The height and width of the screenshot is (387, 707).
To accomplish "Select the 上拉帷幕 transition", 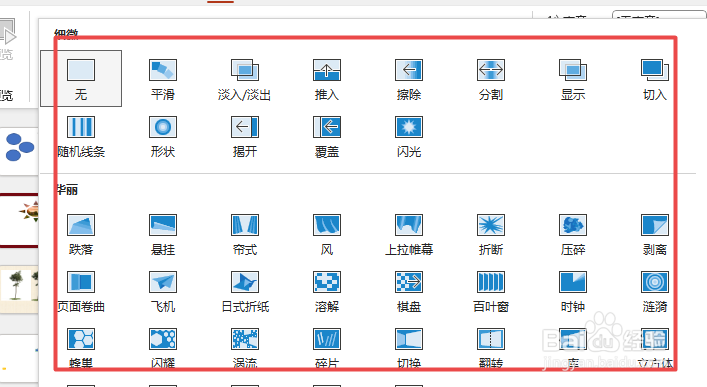I will 409,234.
